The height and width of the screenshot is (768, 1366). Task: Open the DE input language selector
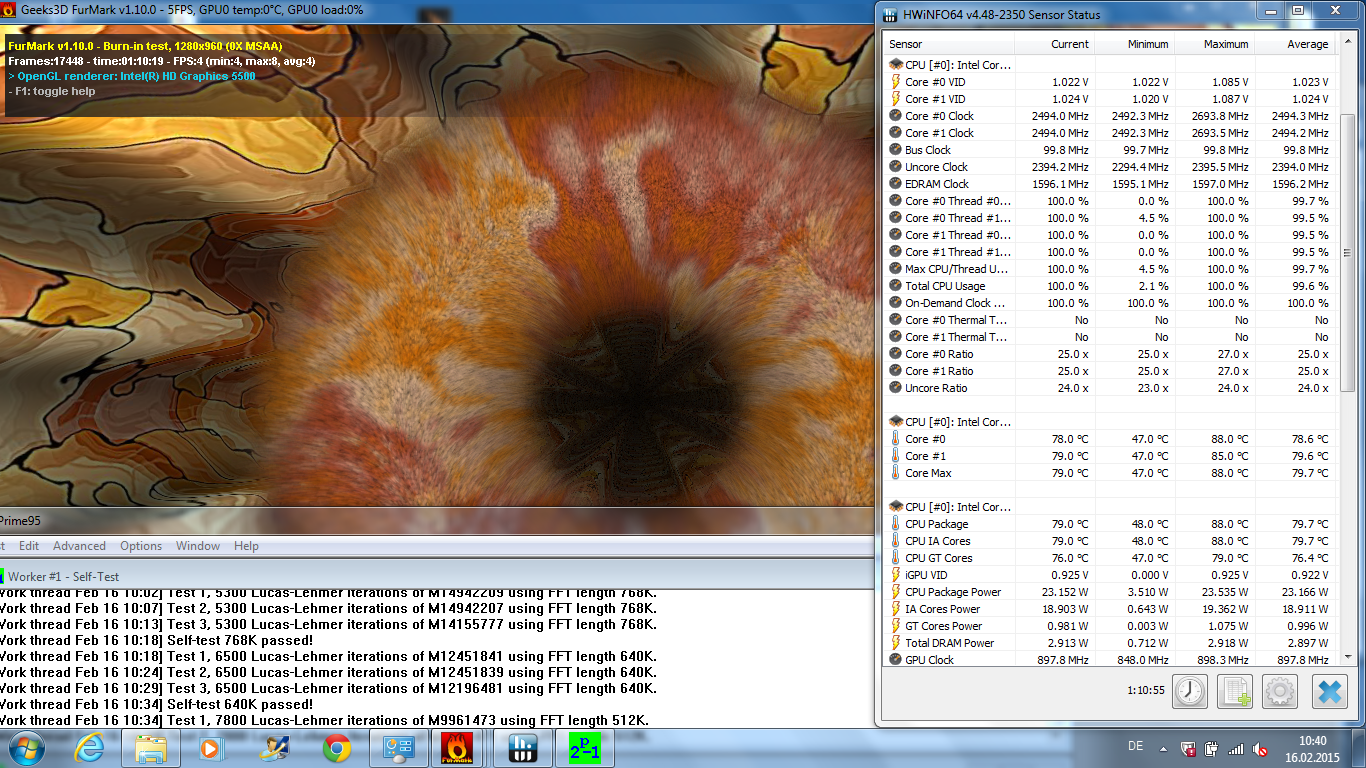click(x=1134, y=747)
